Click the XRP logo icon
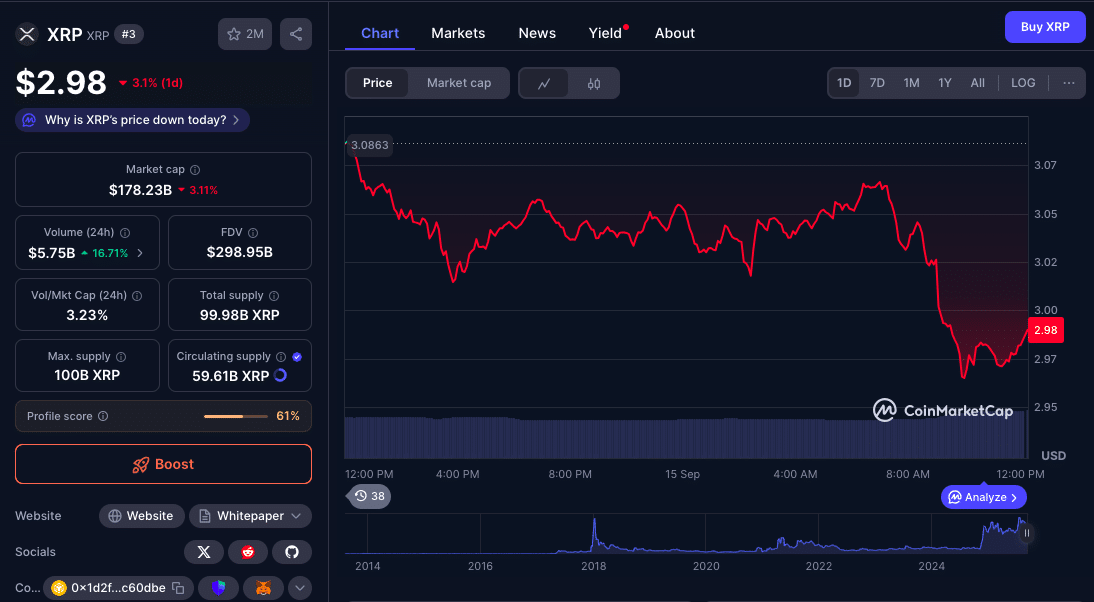This screenshot has width=1094, height=602. click(x=27, y=34)
